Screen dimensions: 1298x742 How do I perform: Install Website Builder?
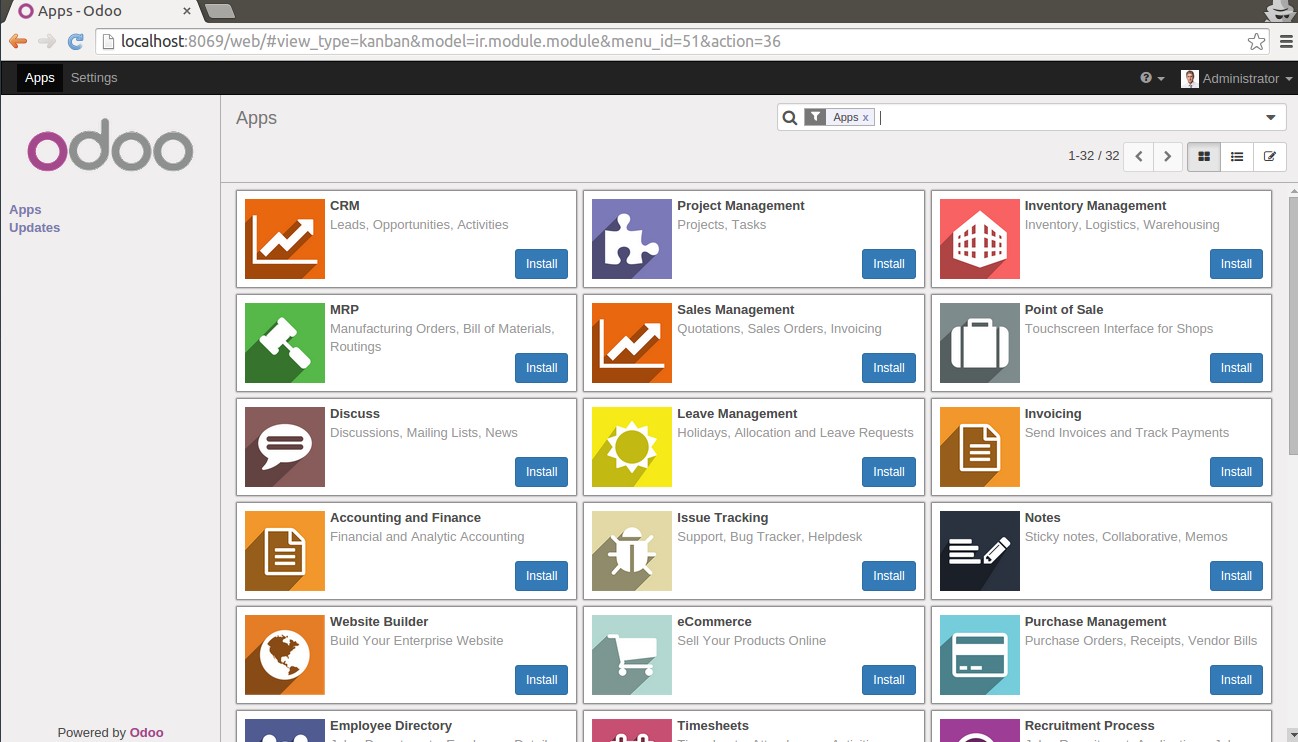pyautogui.click(x=541, y=680)
